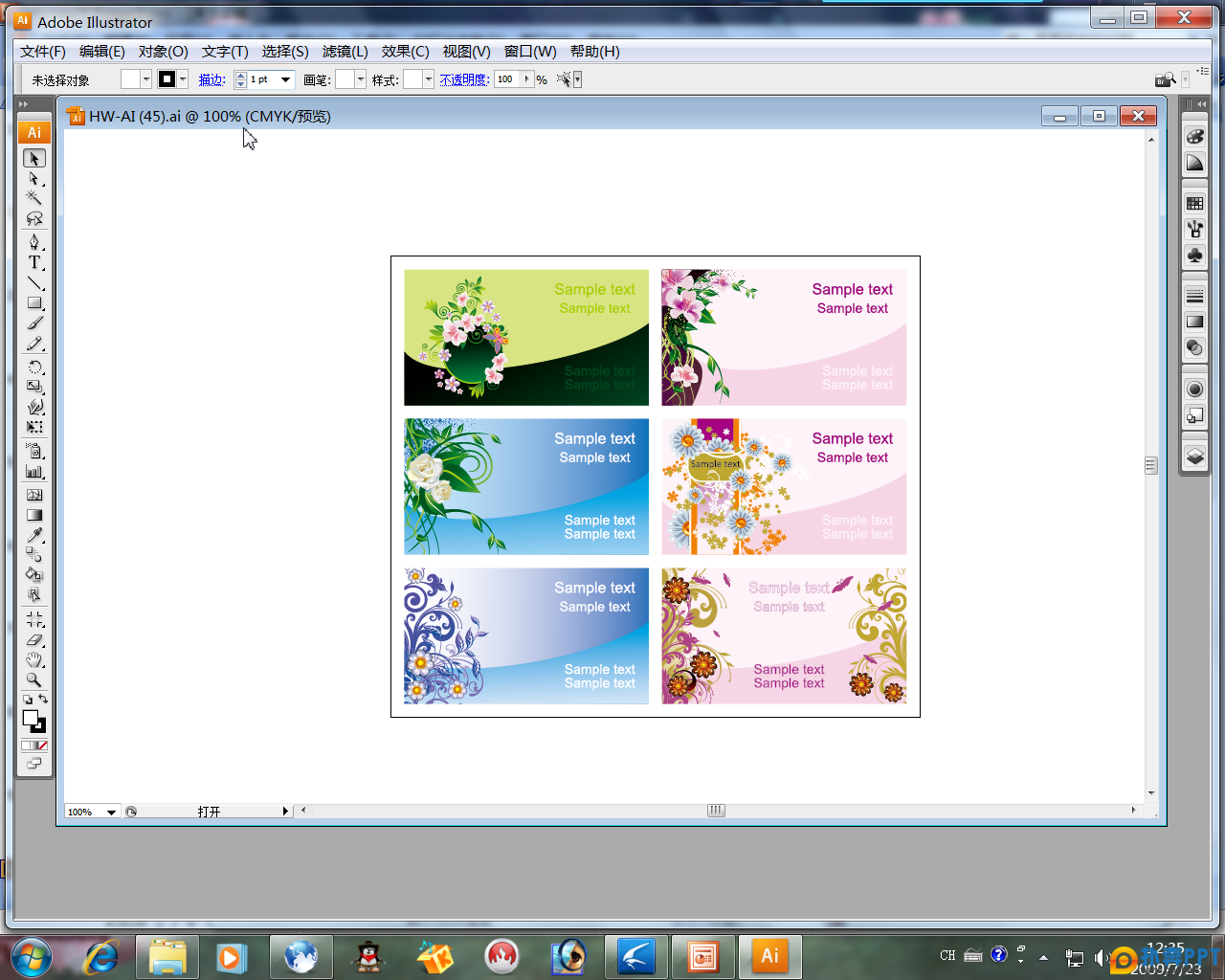The image size is (1225, 980).
Task: Reset to default fill and stroke
Action: (27, 700)
